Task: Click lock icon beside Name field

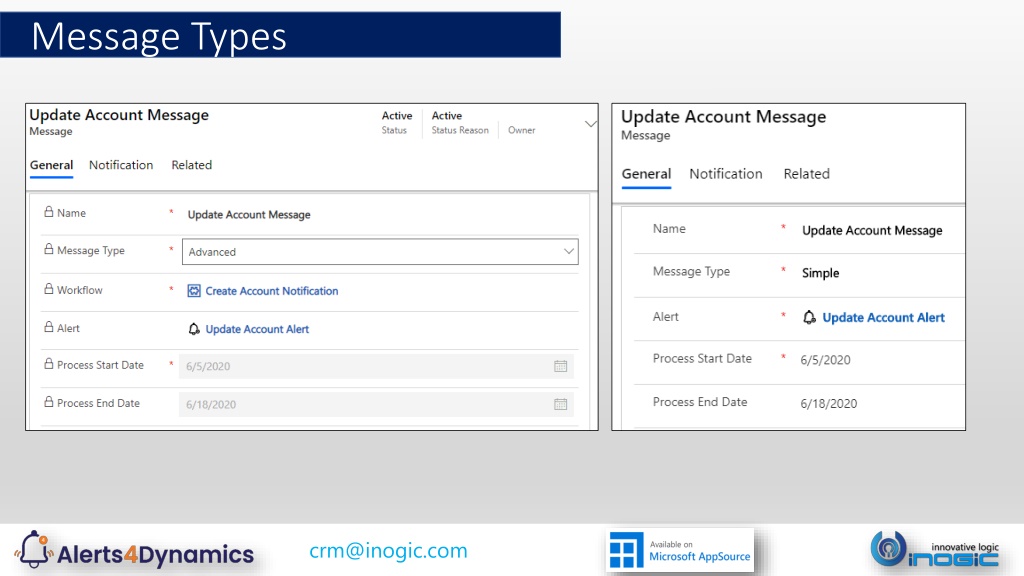Action: [48, 212]
